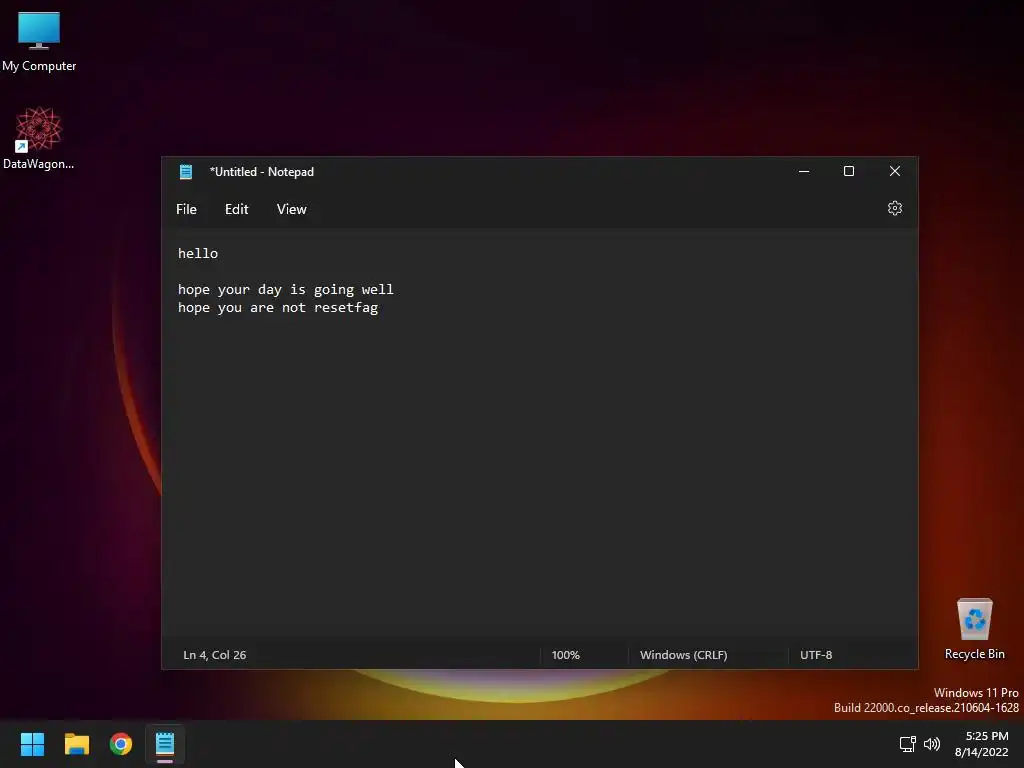Click the 100% zoom level in status bar
Image resolution: width=1024 pixels, height=768 pixels.
click(566, 654)
